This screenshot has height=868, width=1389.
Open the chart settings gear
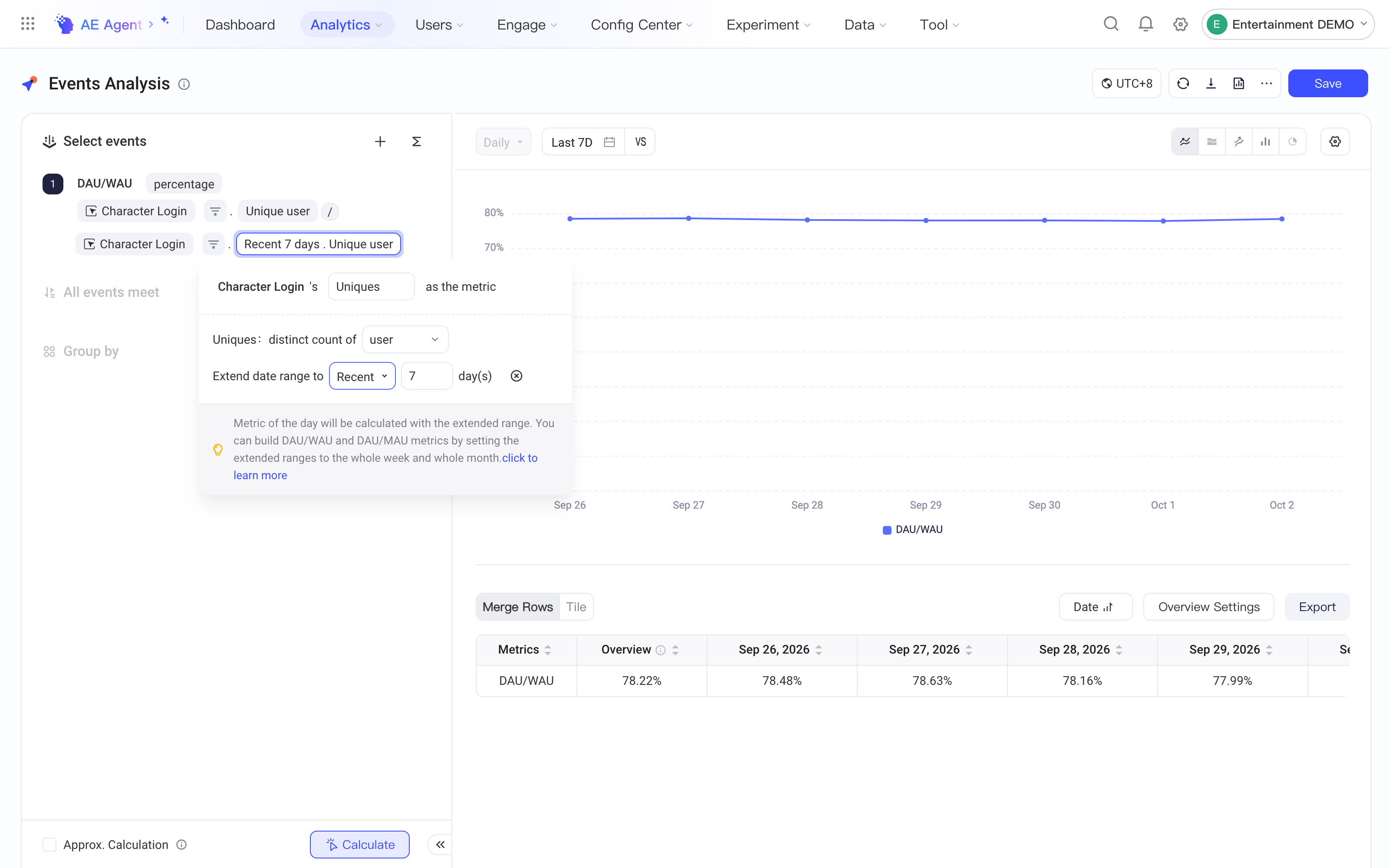1335,142
